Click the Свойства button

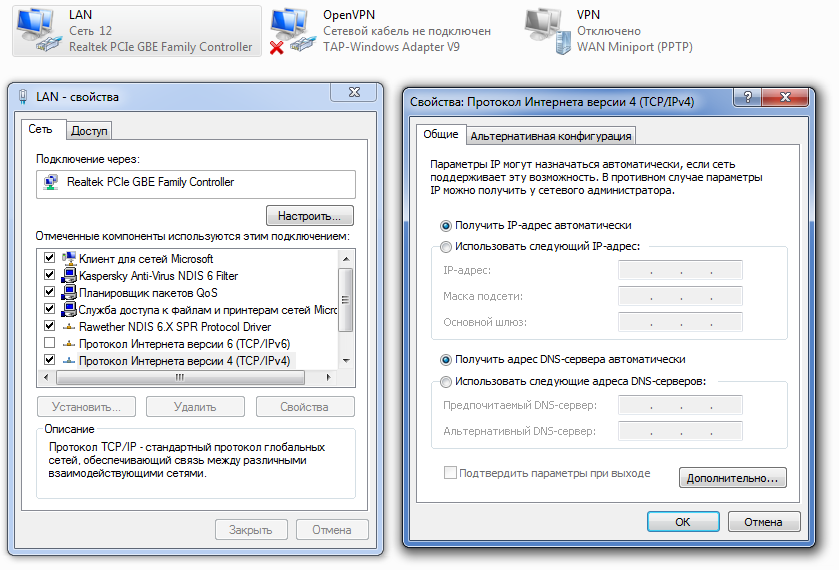[x=304, y=407]
